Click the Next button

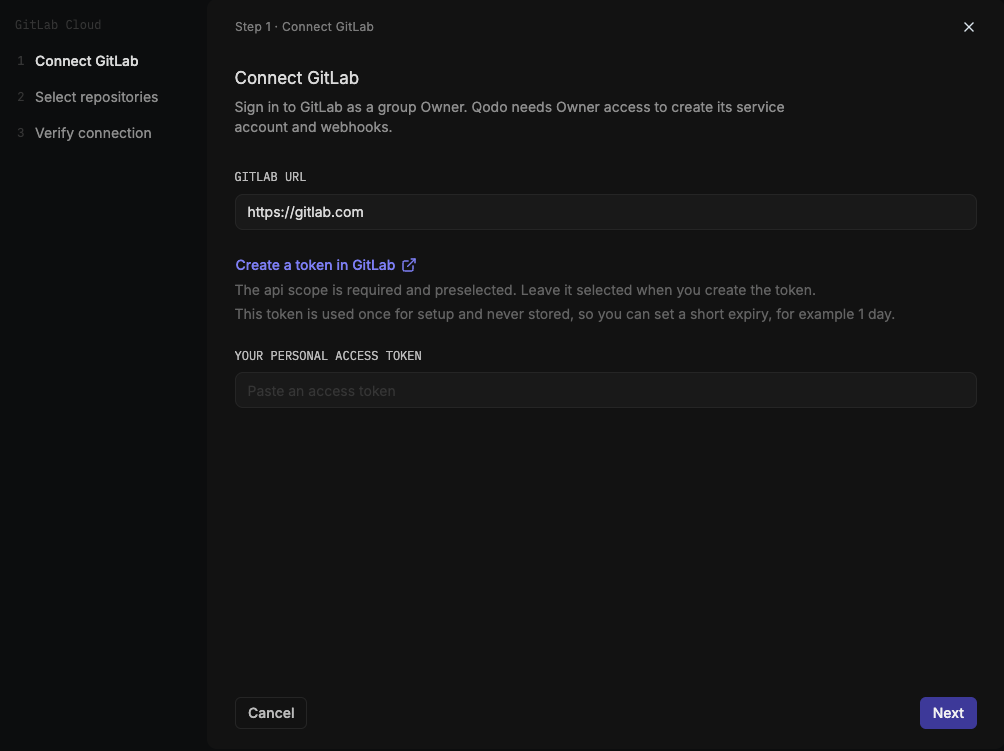pyautogui.click(x=948, y=713)
